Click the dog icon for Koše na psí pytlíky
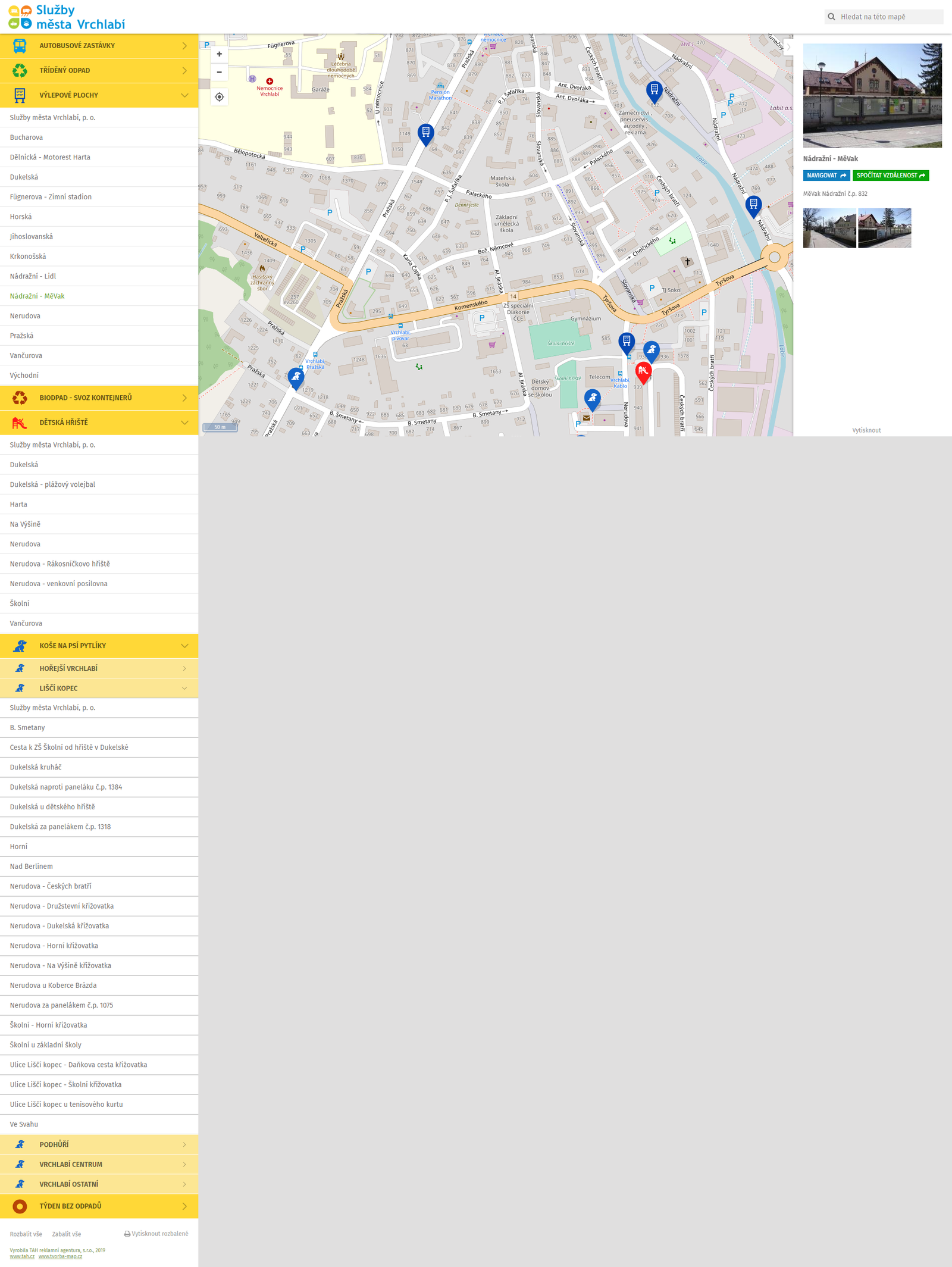The width and height of the screenshot is (952, 1267). coord(20,646)
